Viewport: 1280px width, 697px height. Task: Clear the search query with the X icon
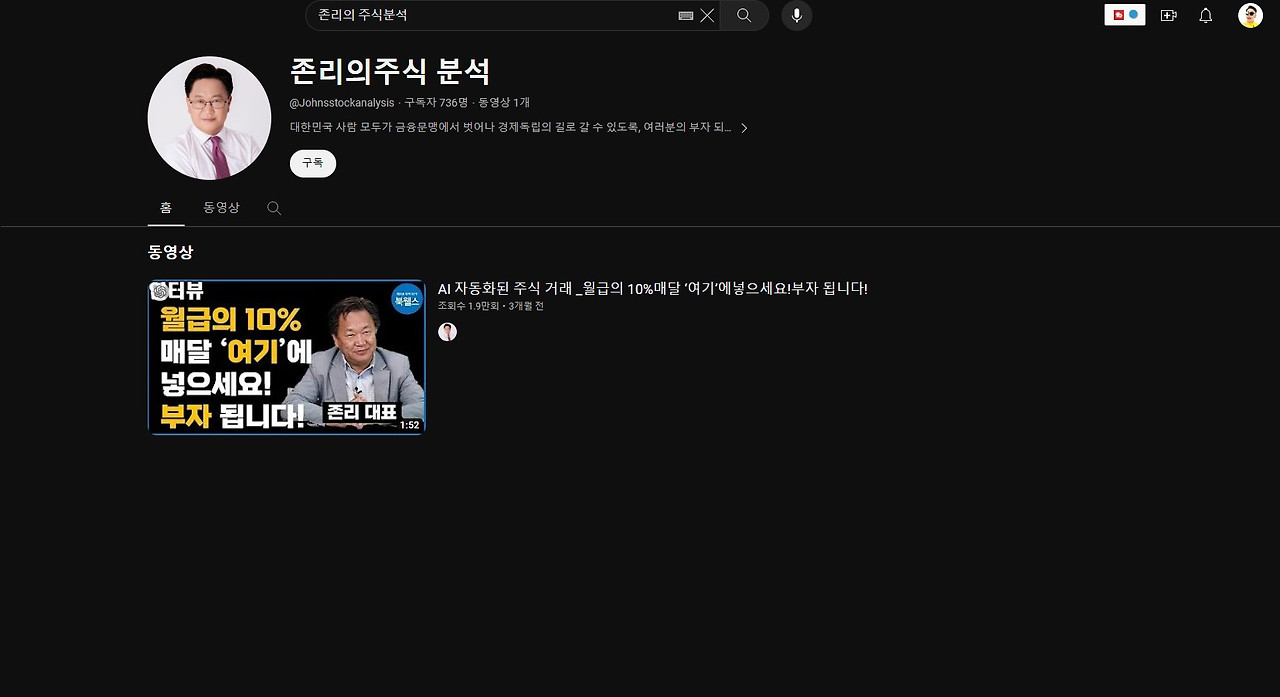tap(706, 15)
